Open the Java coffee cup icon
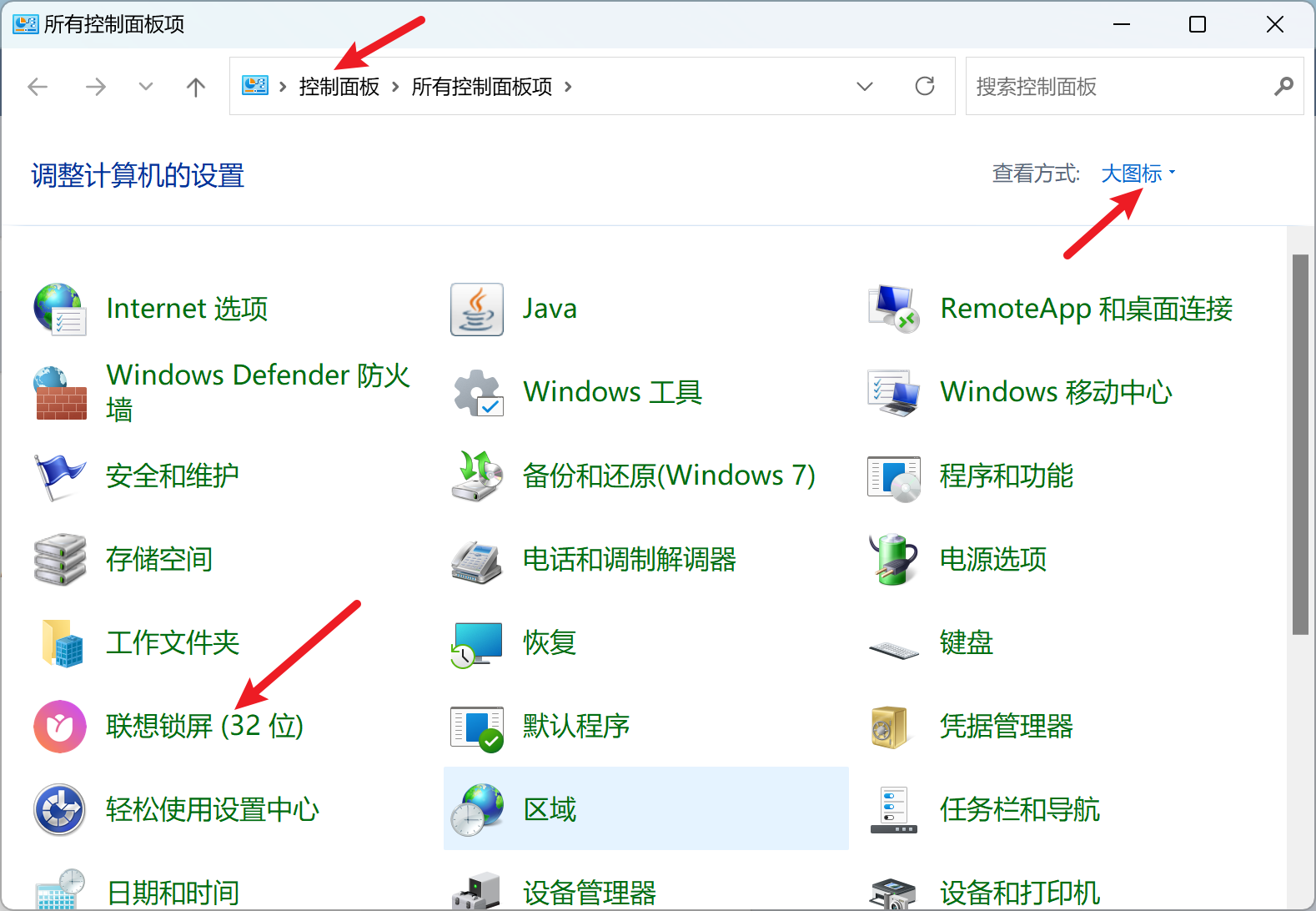 (x=477, y=309)
